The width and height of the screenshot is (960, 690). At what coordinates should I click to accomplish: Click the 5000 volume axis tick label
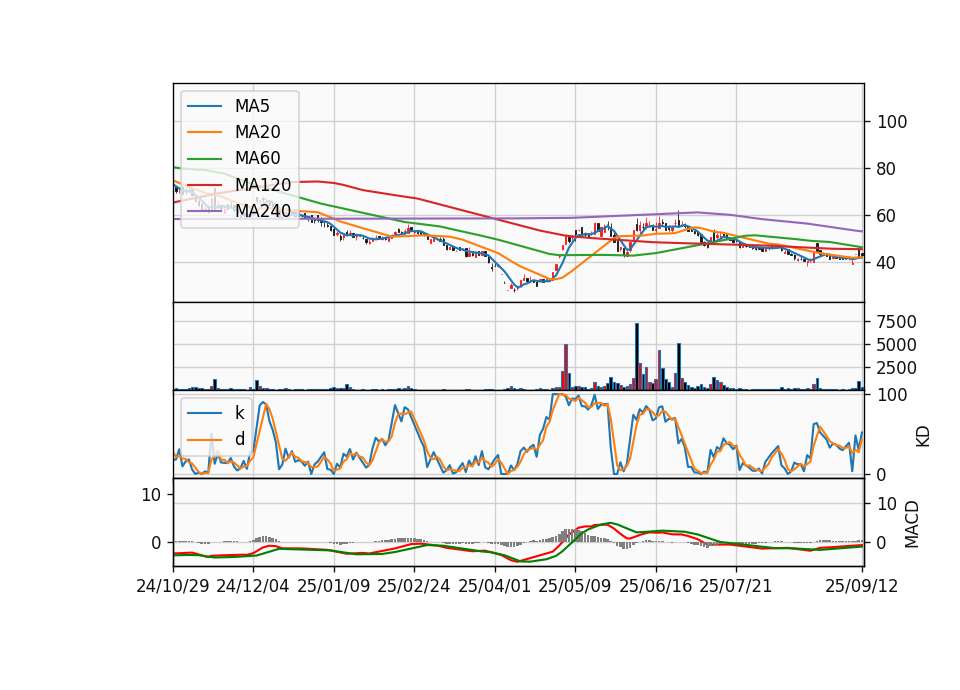coord(896,345)
